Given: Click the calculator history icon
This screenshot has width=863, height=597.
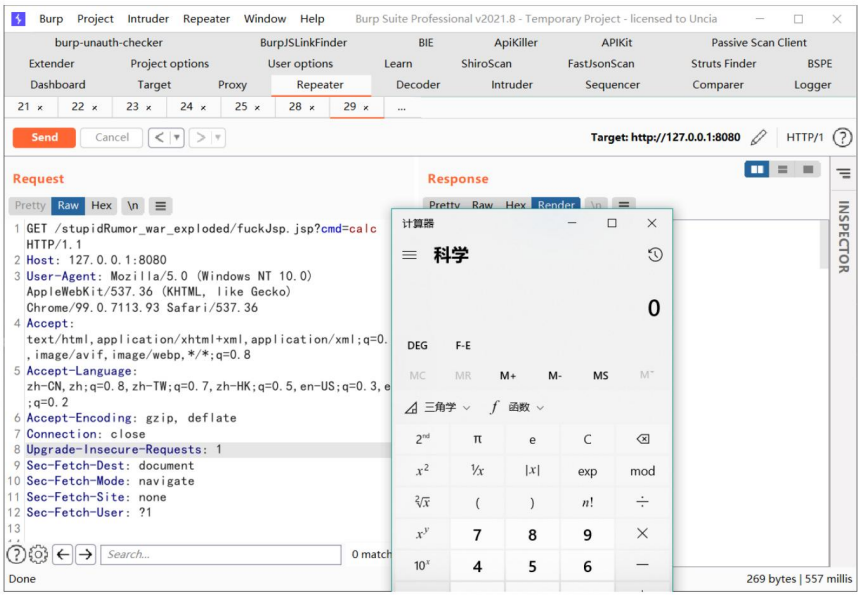Looking at the screenshot, I should click(654, 255).
